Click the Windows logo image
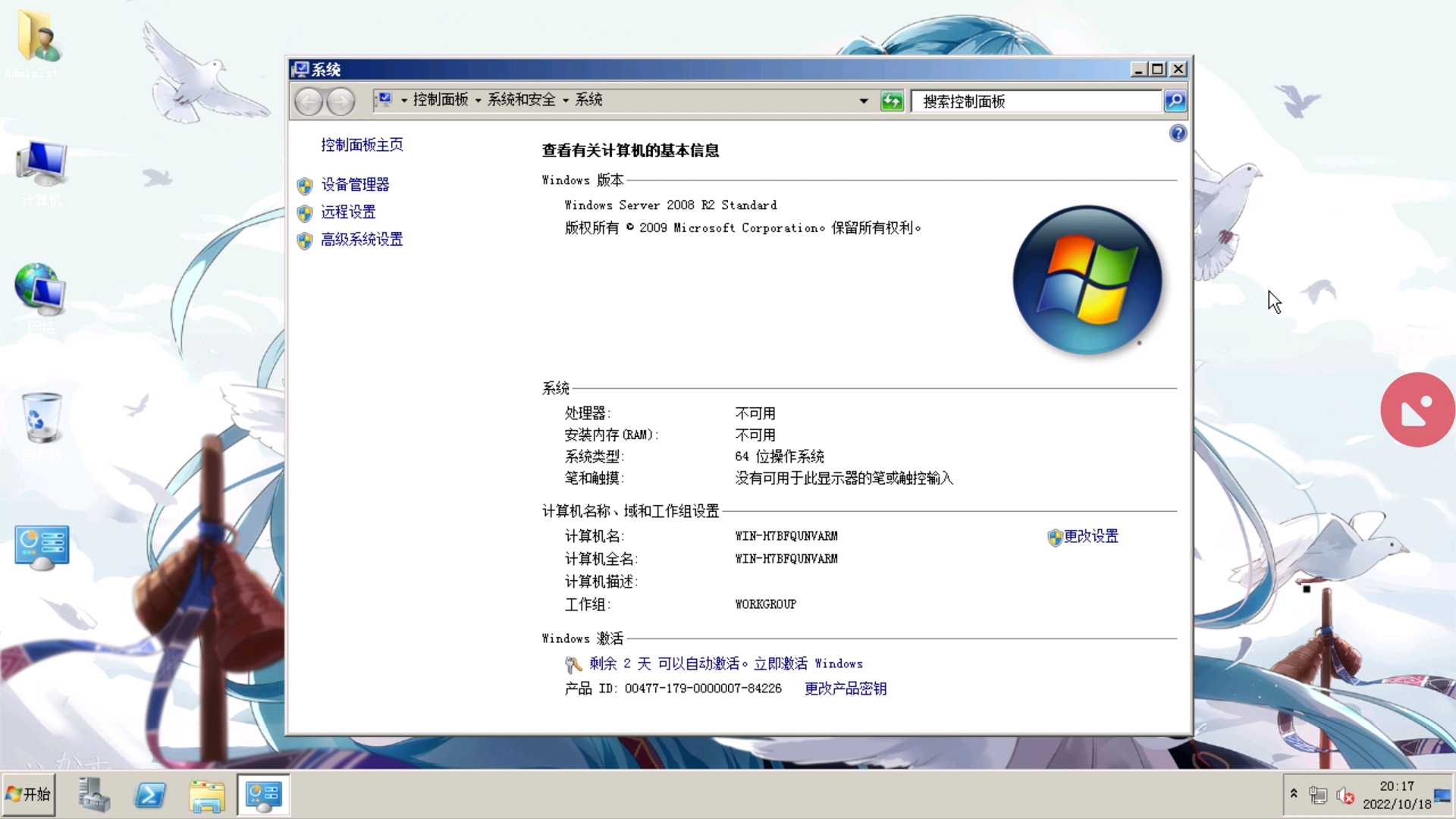The width and height of the screenshot is (1456, 819). [x=1087, y=280]
